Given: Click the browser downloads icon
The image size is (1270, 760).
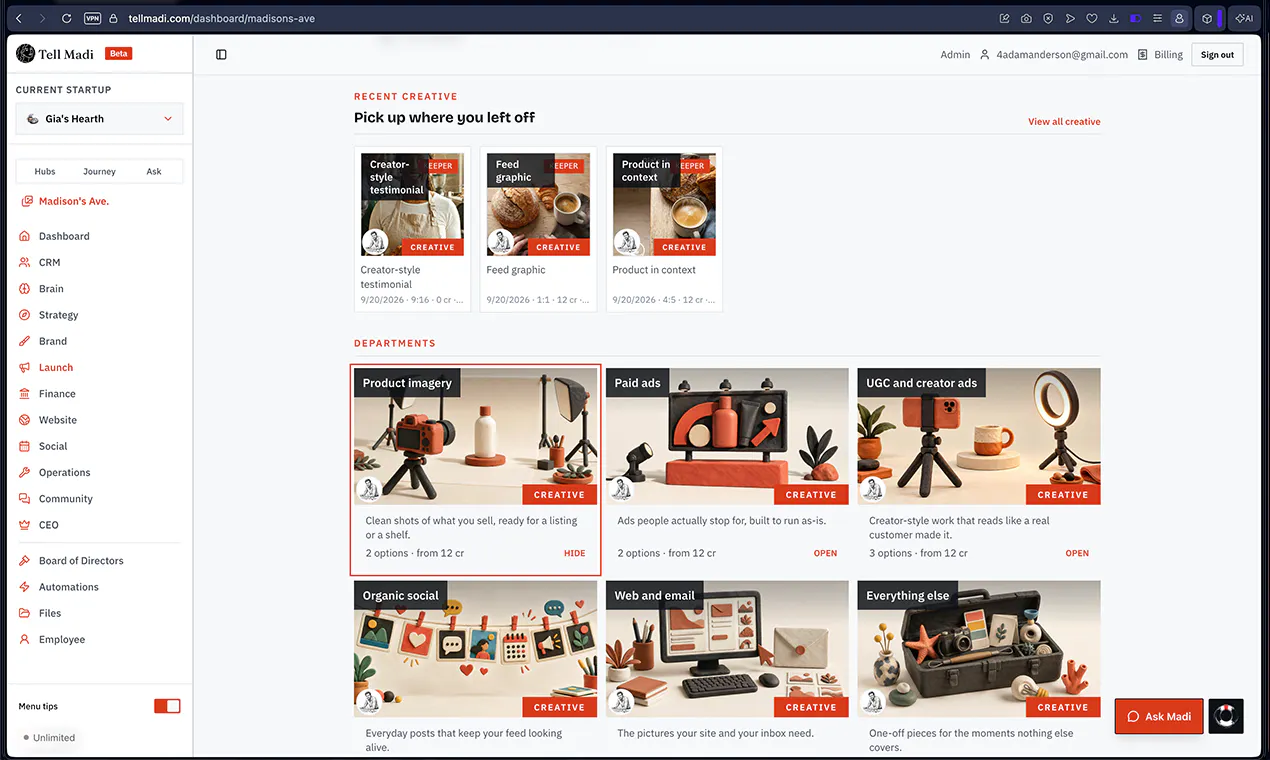Looking at the screenshot, I should tap(1114, 18).
